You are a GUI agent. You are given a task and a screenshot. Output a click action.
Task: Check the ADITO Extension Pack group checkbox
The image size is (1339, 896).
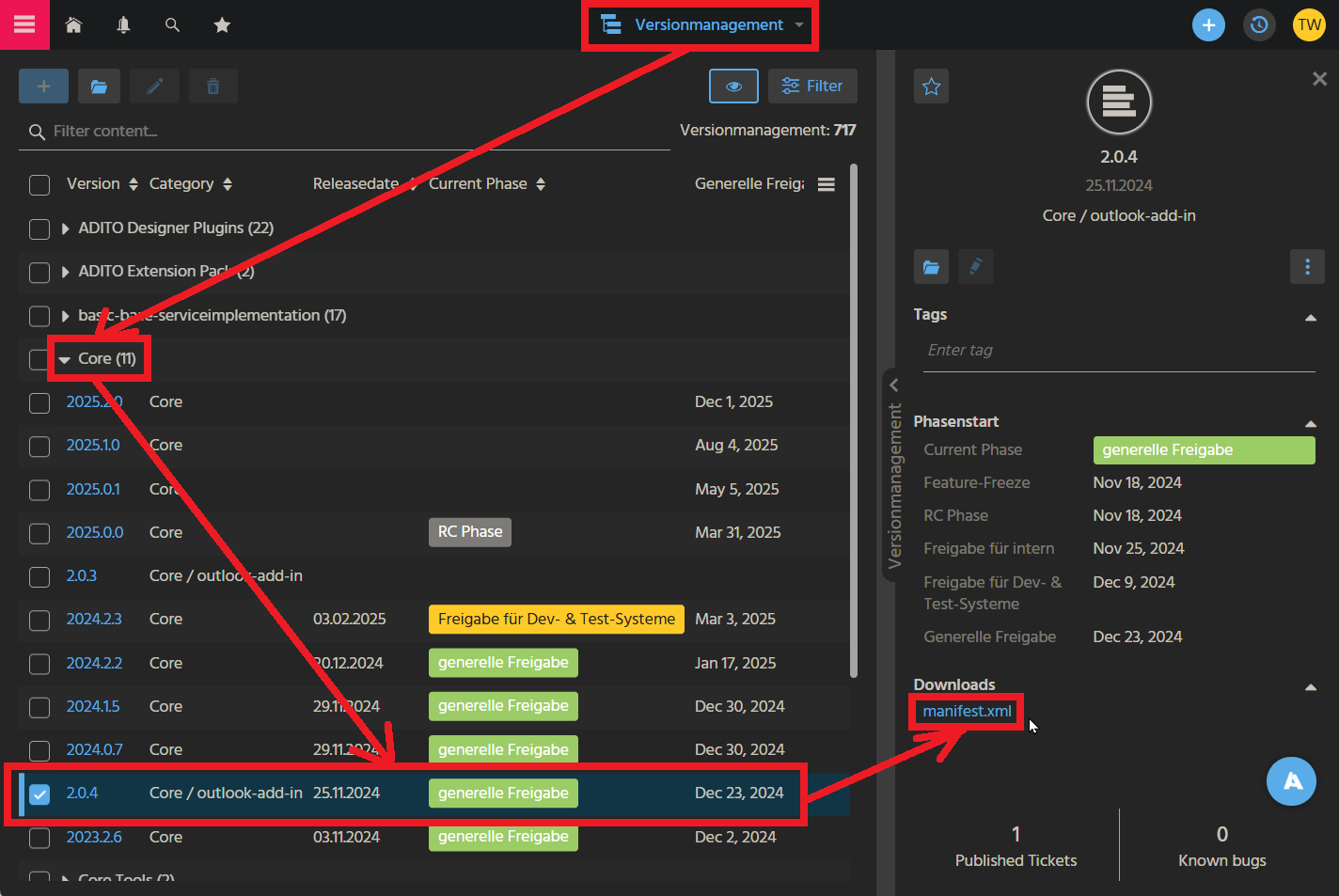pos(39,272)
